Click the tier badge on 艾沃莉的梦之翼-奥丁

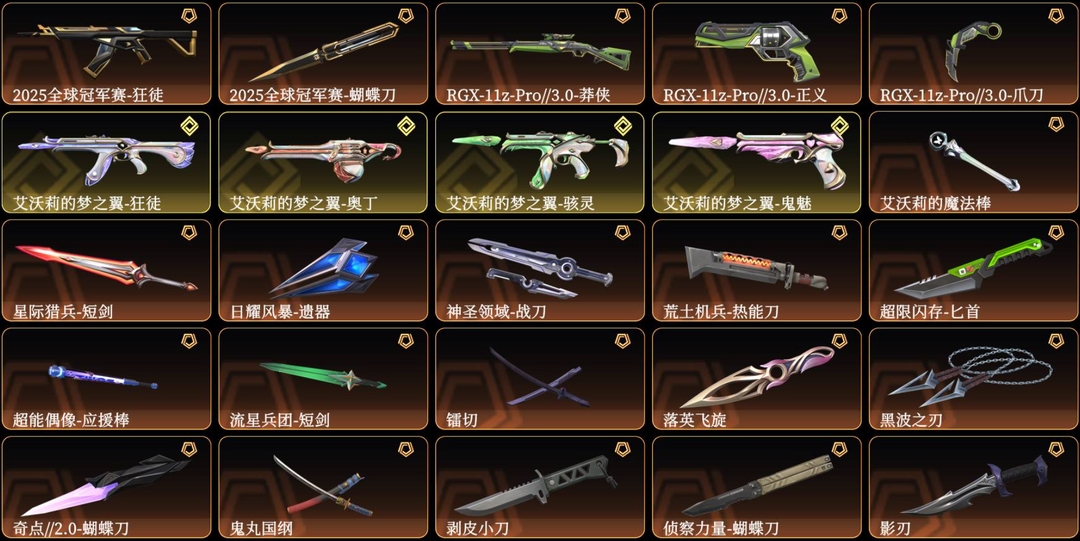point(406,125)
